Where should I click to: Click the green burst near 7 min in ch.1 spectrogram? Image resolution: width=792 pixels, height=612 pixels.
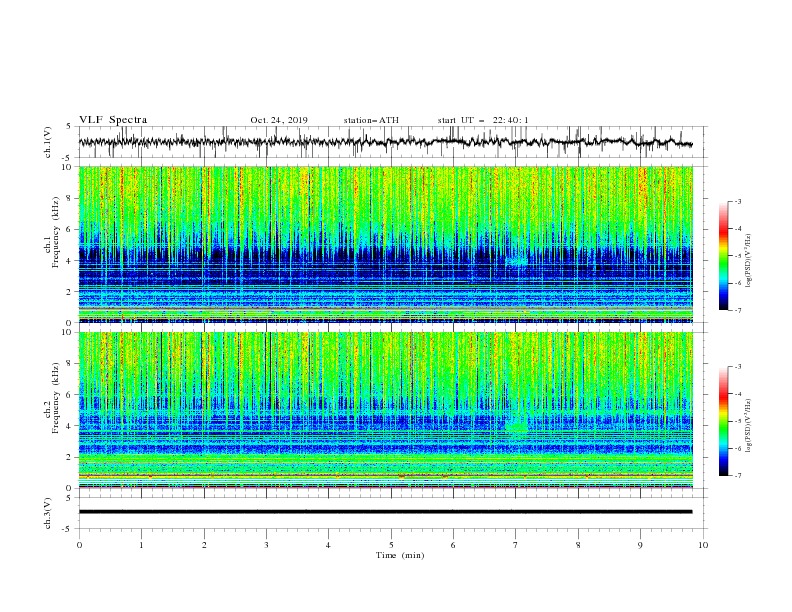[x=517, y=261]
